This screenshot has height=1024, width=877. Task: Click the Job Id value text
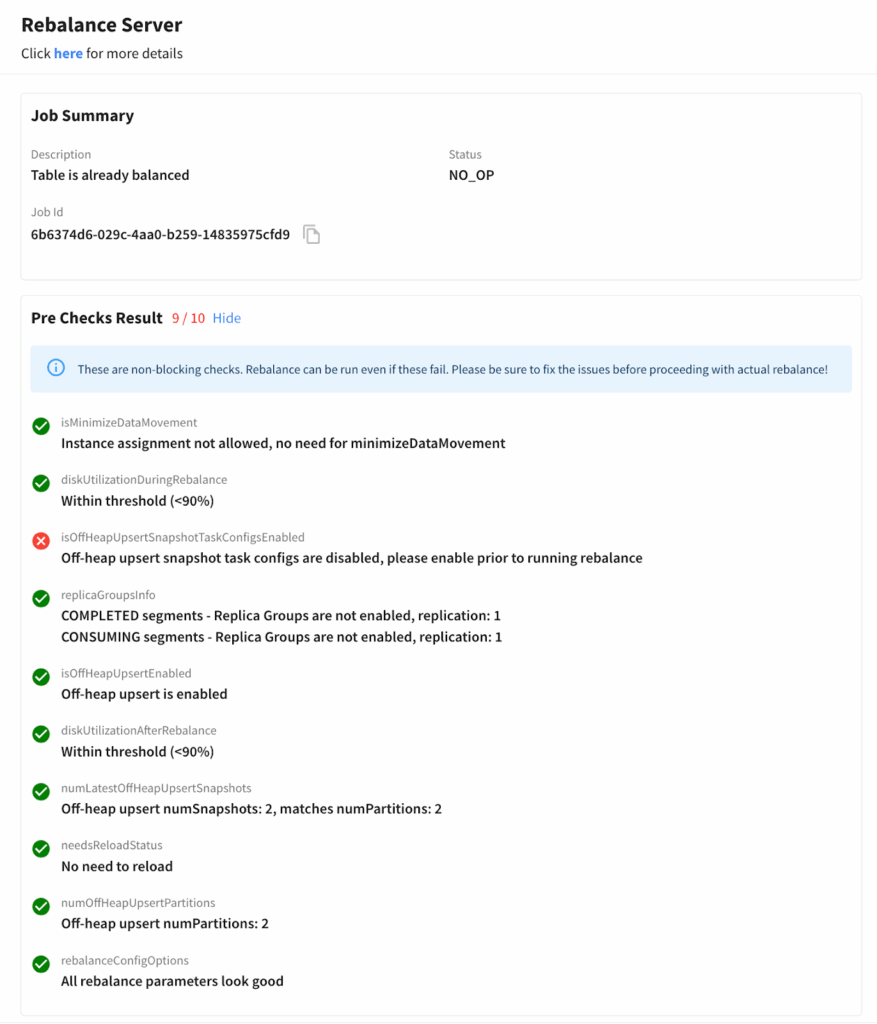click(x=160, y=235)
